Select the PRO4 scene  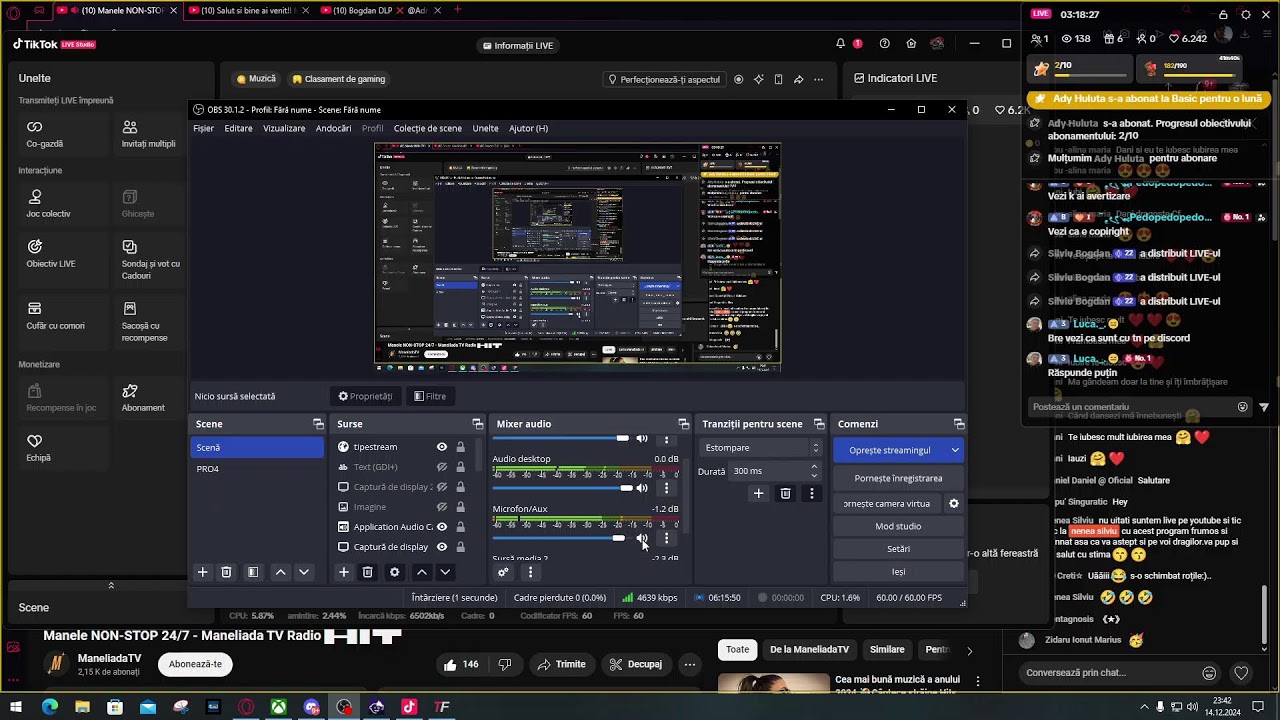[257, 469]
